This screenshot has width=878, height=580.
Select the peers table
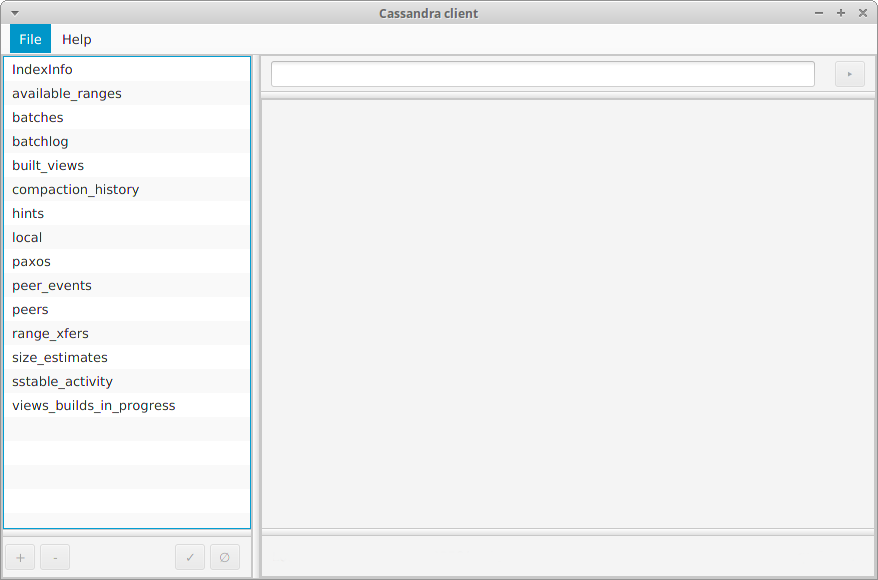(x=127, y=310)
